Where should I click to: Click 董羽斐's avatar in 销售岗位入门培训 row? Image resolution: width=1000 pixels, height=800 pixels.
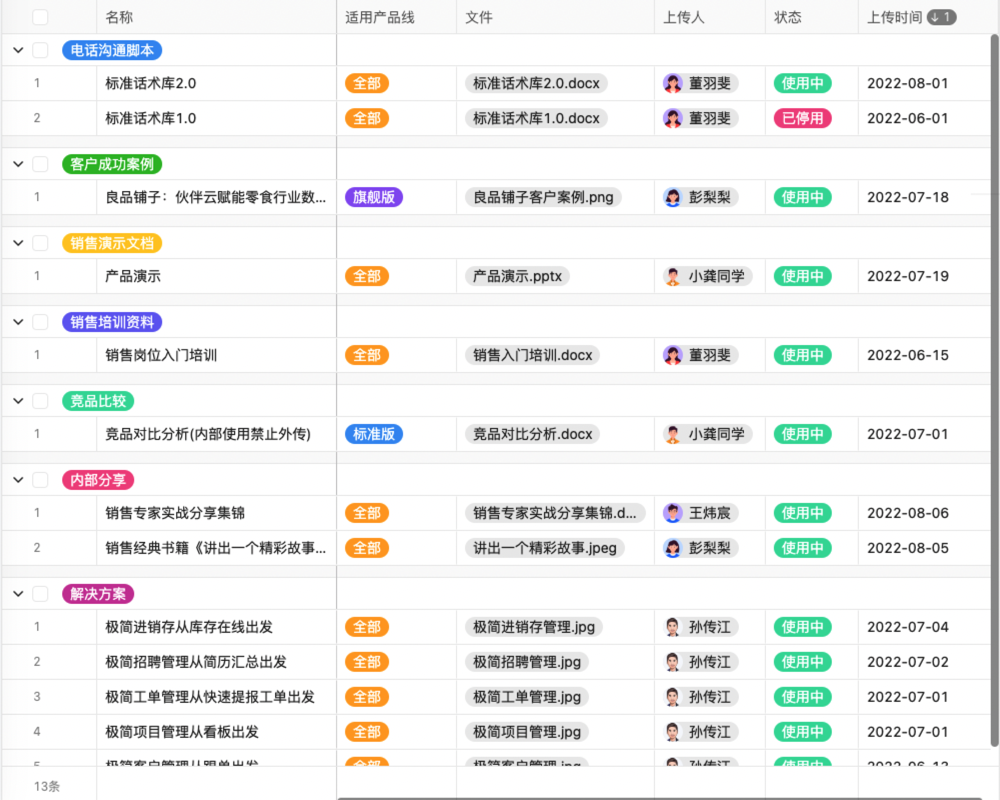pyautogui.click(x=673, y=355)
